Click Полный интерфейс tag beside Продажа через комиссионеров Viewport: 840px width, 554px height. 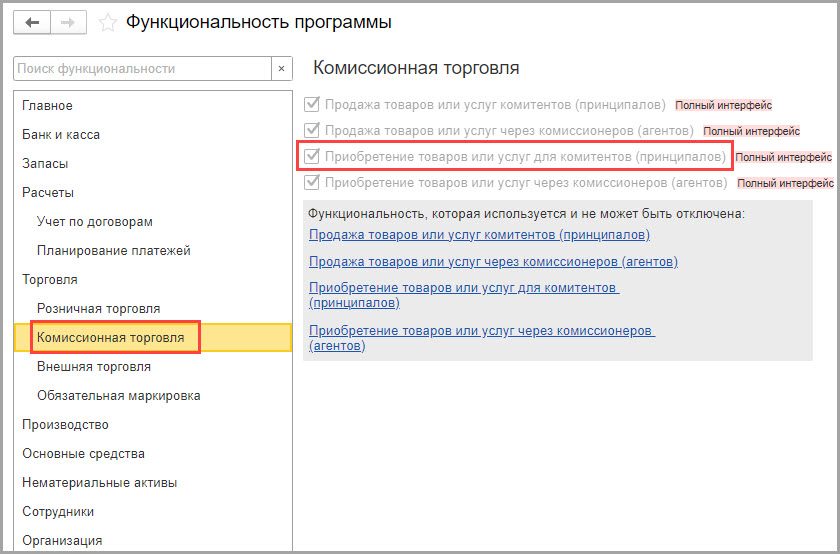(x=751, y=131)
